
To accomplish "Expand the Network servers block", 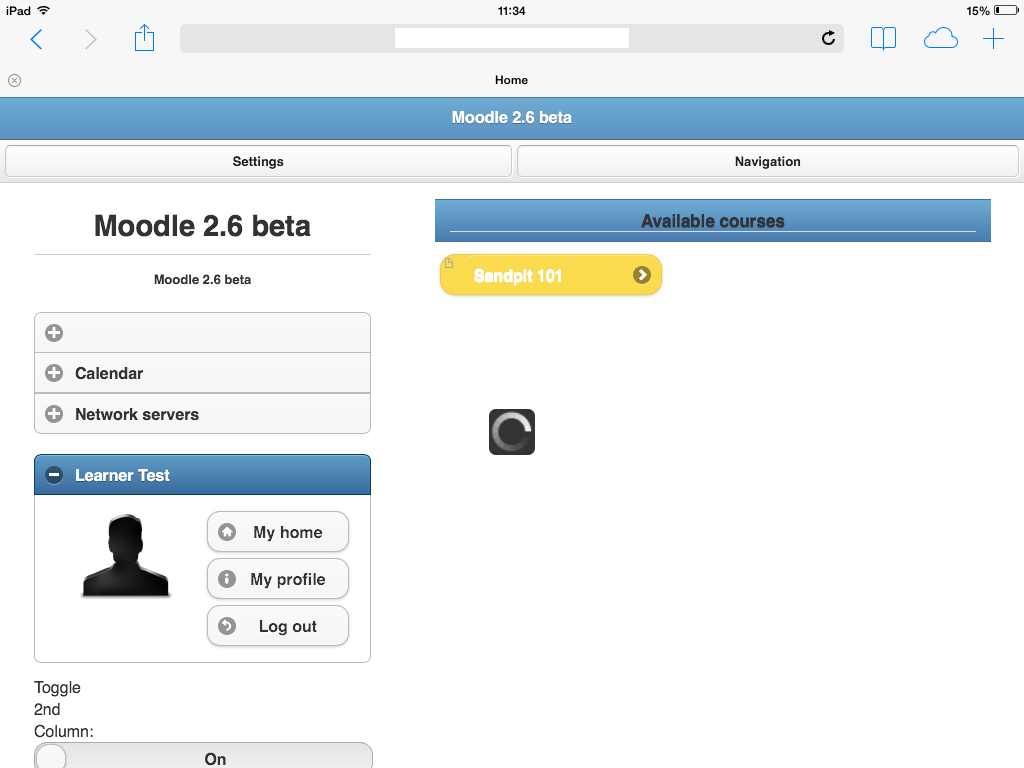I will 202,414.
